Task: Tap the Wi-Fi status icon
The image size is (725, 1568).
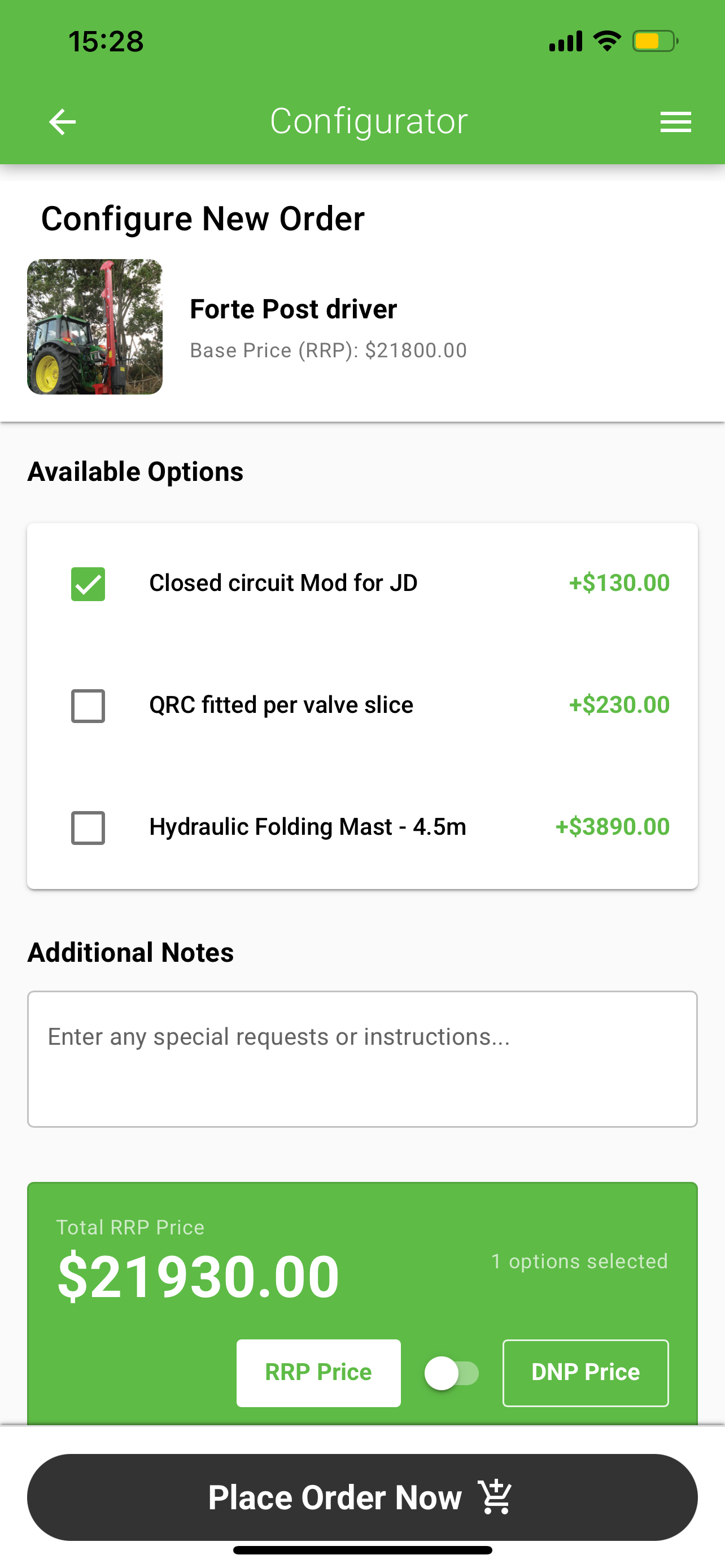Action: point(607,41)
